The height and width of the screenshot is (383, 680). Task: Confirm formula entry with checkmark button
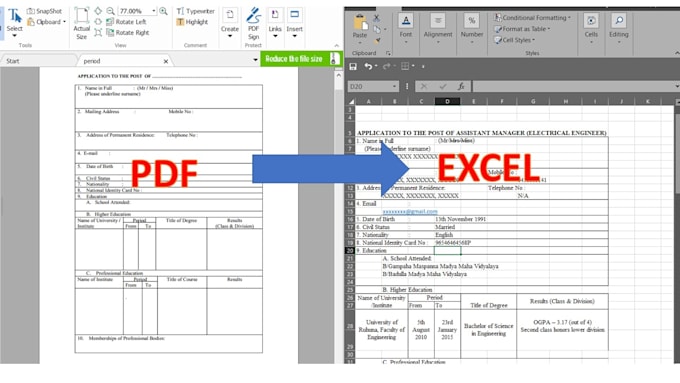tap(443, 86)
